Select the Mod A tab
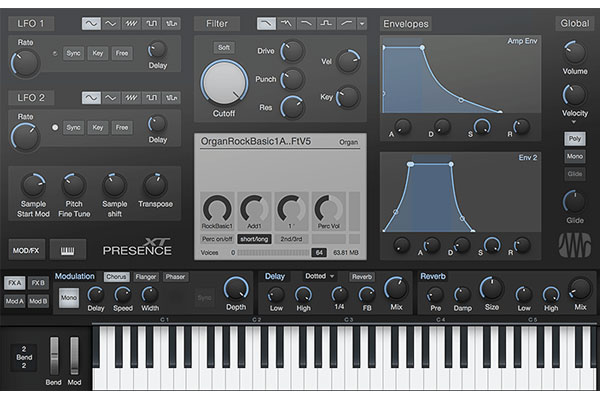Viewport: 600px width, 400px height. (15, 301)
